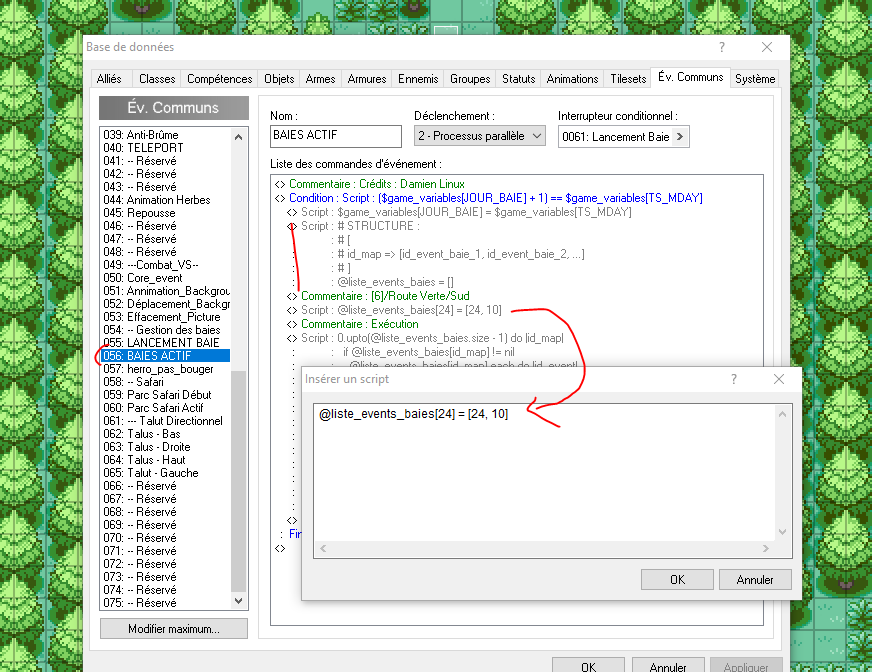
Task: Select the Script # STRUCTURE command line
Action: pos(360,226)
